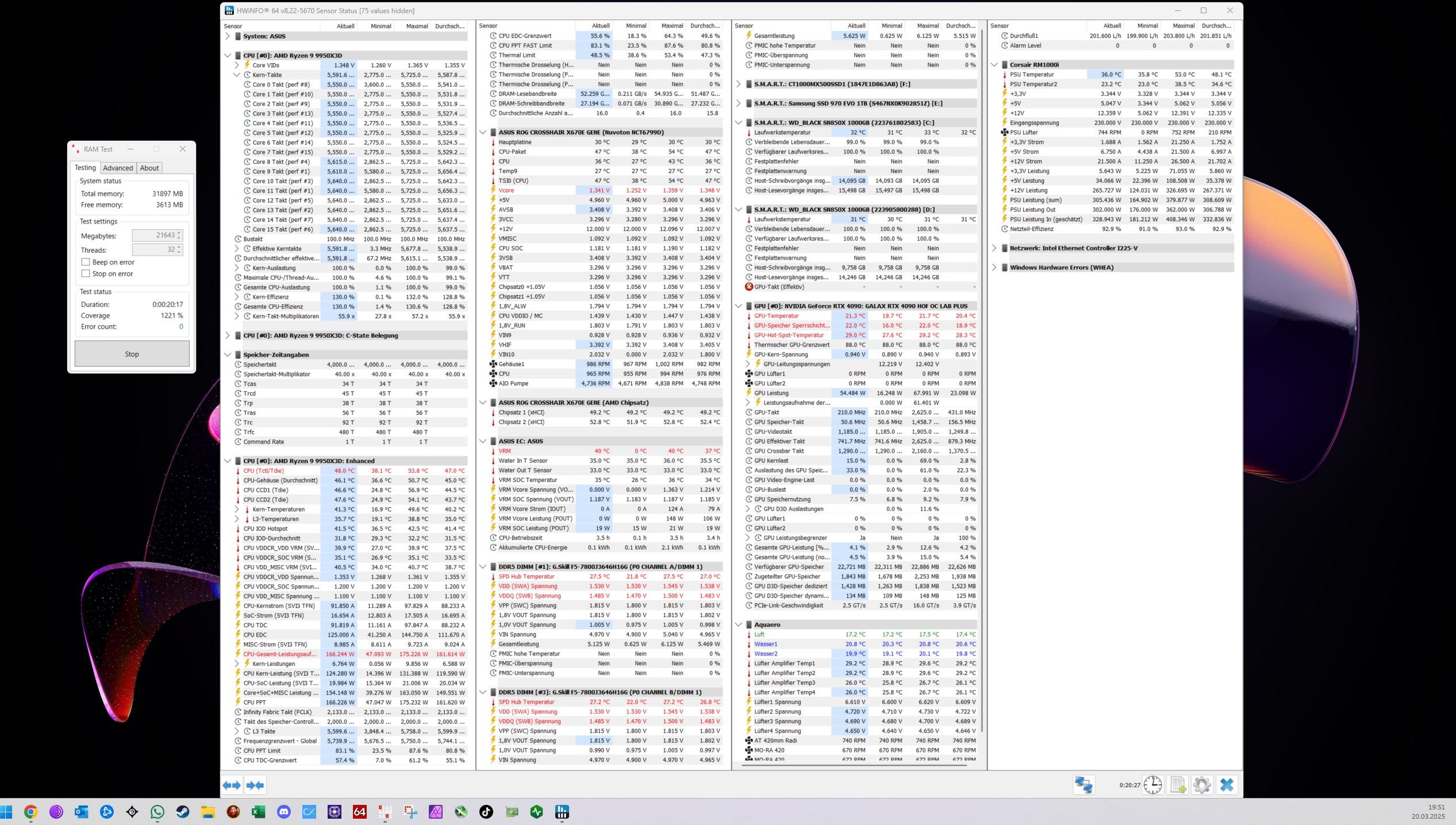Click the Megabytes input field
Image resolution: width=1456 pixels, height=825 pixels.
coord(154,236)
